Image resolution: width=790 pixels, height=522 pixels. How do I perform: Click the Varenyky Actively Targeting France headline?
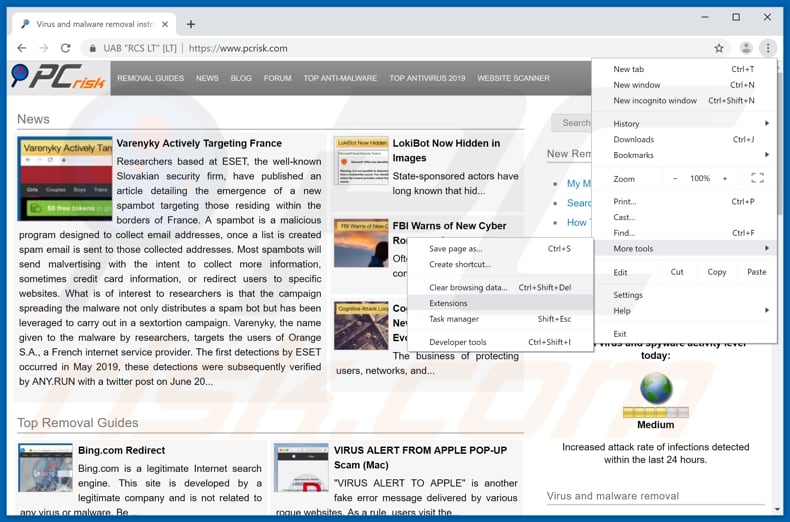click(199, 143)
